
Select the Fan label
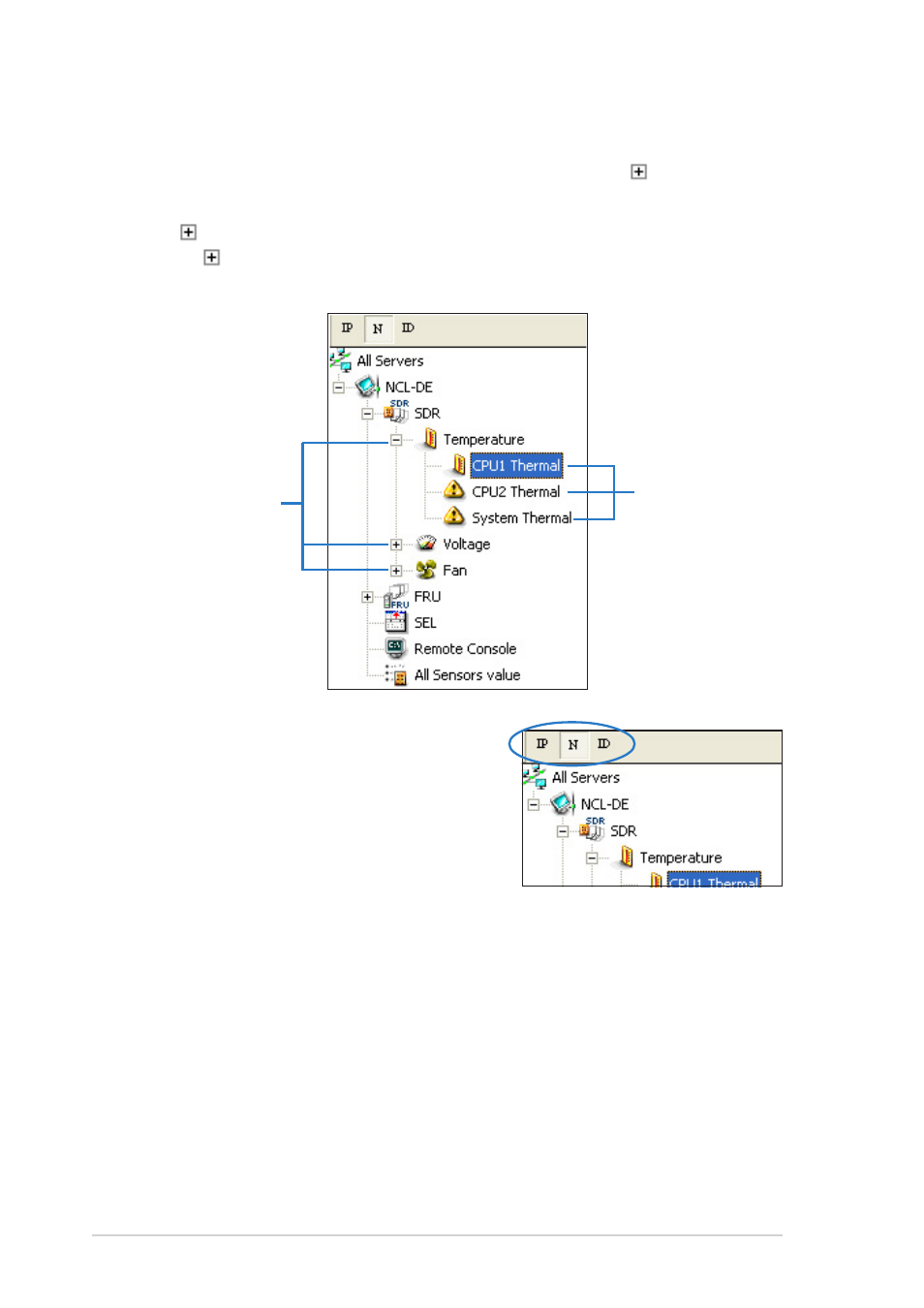click(455, 570)
